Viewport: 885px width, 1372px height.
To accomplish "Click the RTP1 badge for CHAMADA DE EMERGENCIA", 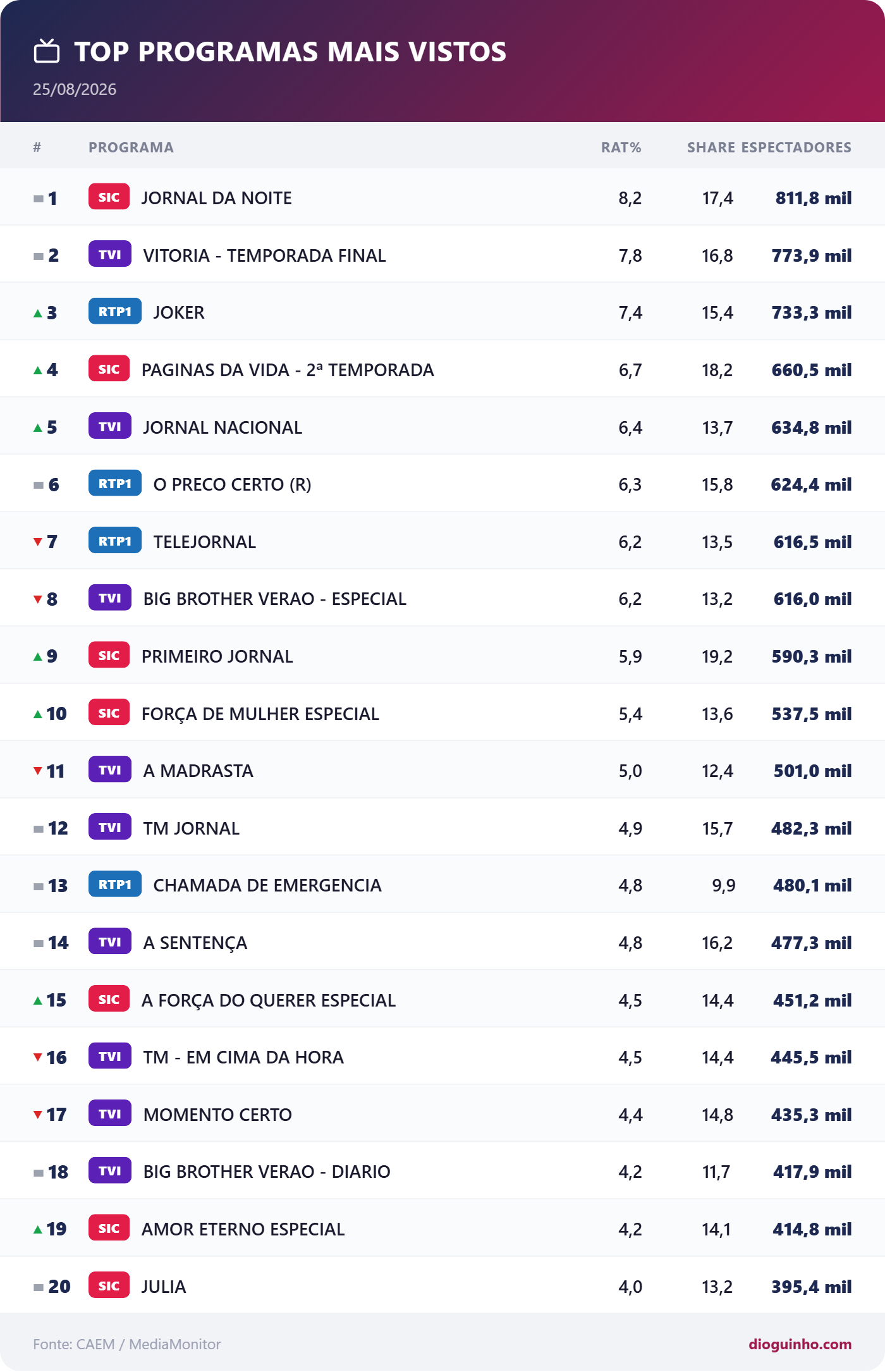I will pos(115,885).
